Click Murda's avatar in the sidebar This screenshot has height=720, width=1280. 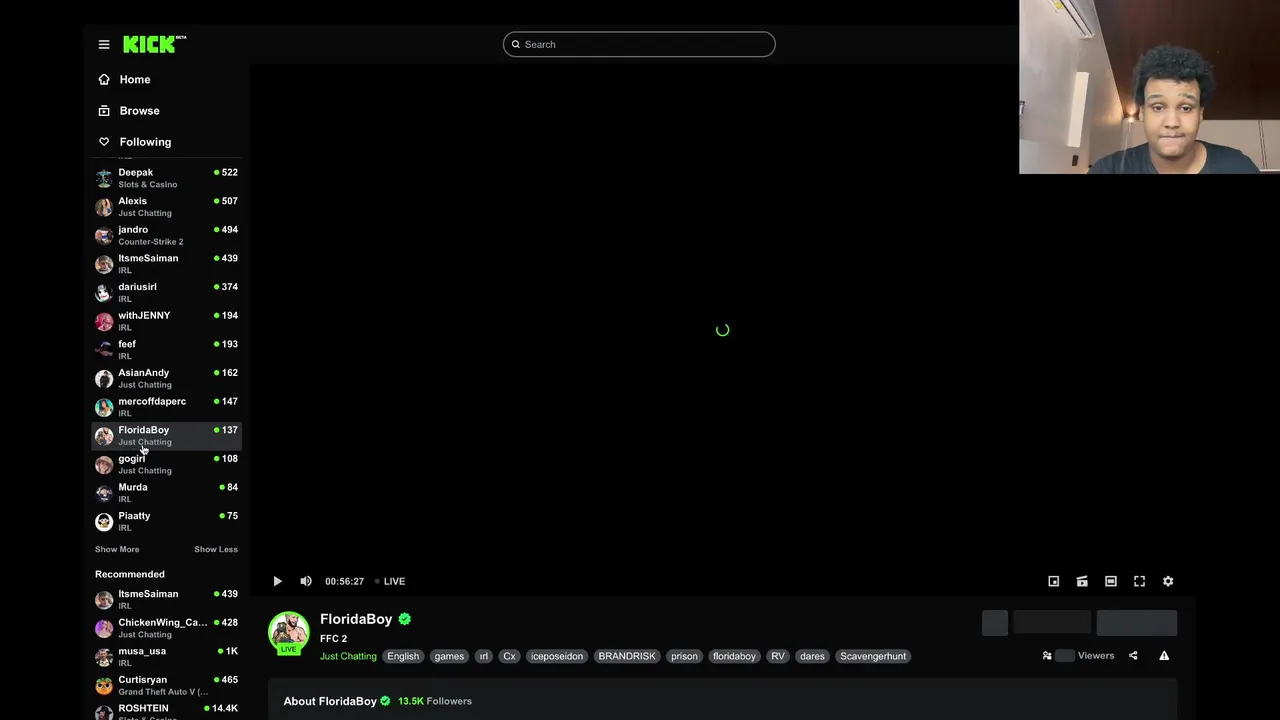tap(104, 493)
